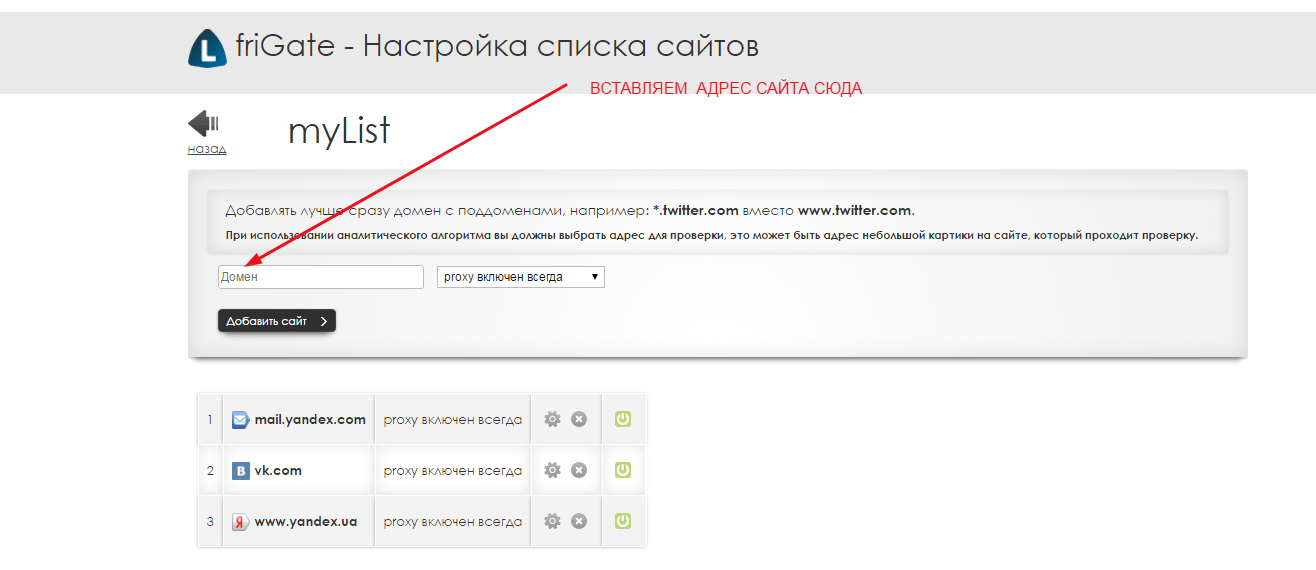Open gear settings for mail.yandex.com

tap(552, 419)
